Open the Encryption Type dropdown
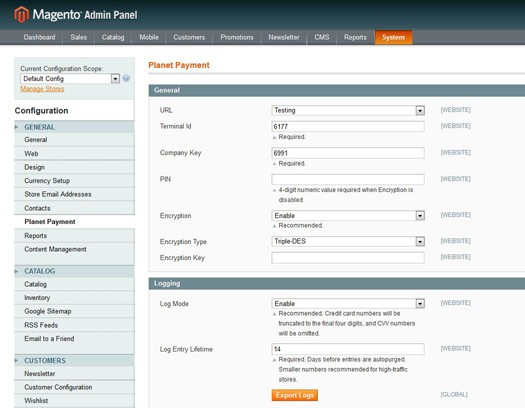Screen dimensions: 525x408 click(x=348, y=241)
